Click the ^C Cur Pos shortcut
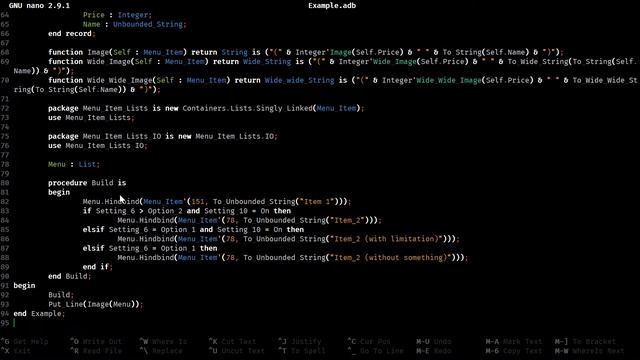The width and height of the screenshot is (640, 360). point(369,341)
